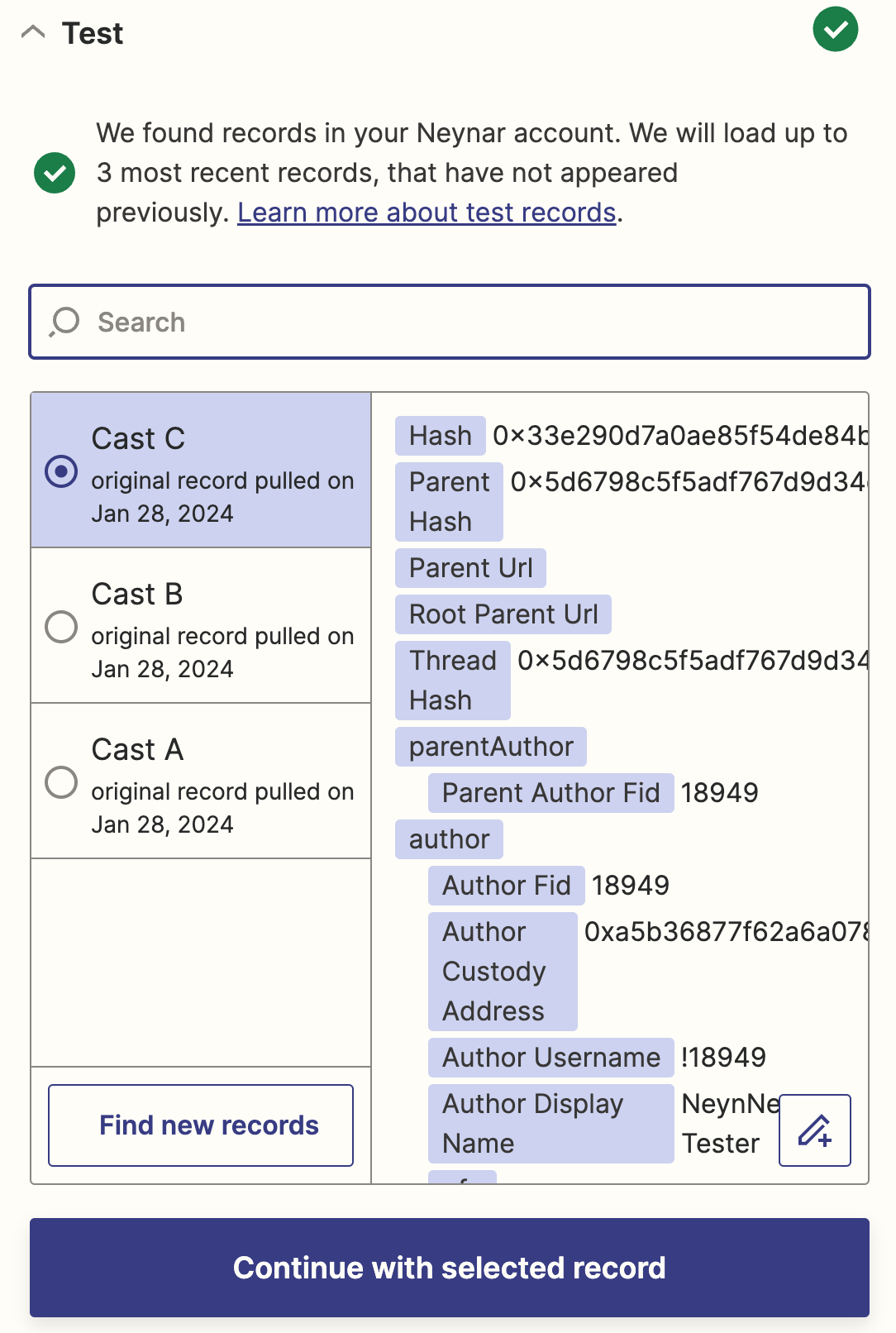Viewport: 896px width, 1333px height.
Task: Click Continue with selected record
Action: 450,1268
